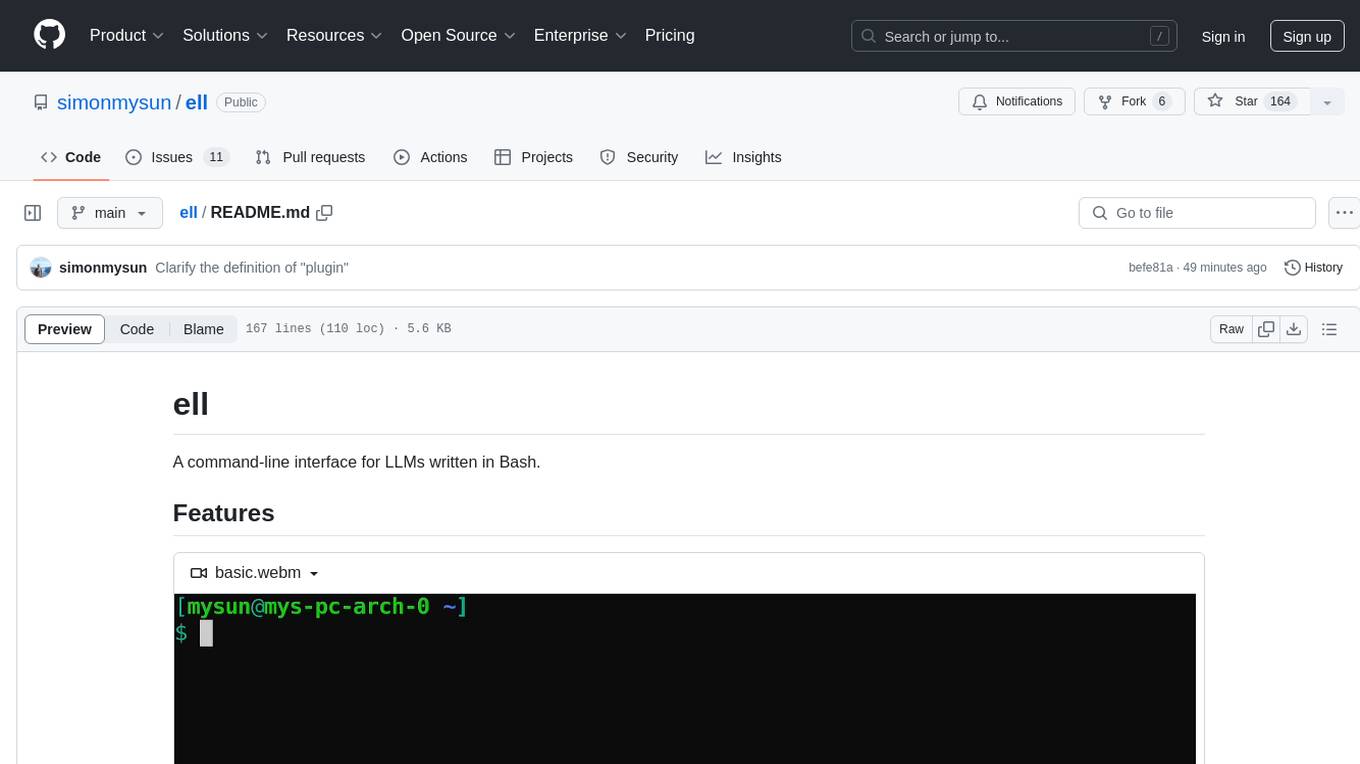
Task: Click the basic.webm terminal video
Action: coord(685,678)
